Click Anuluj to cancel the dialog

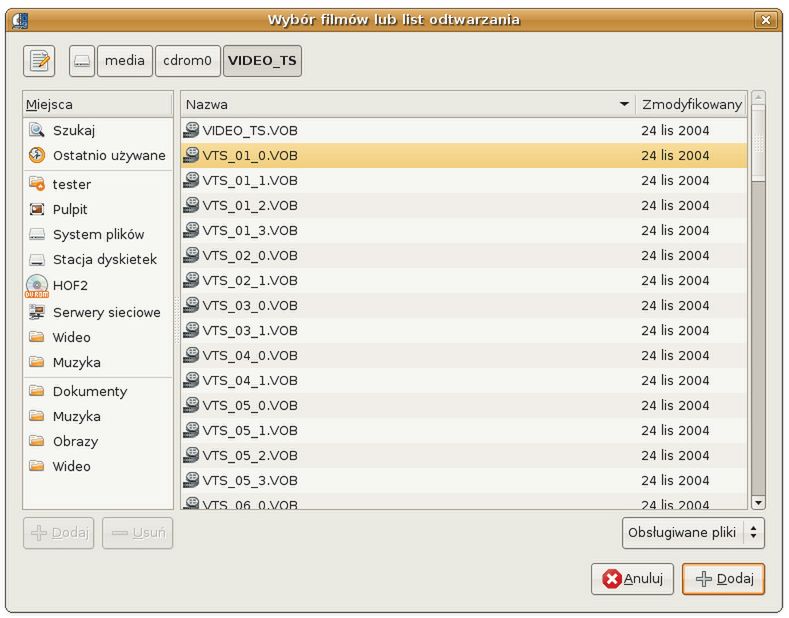click(632, 579)
